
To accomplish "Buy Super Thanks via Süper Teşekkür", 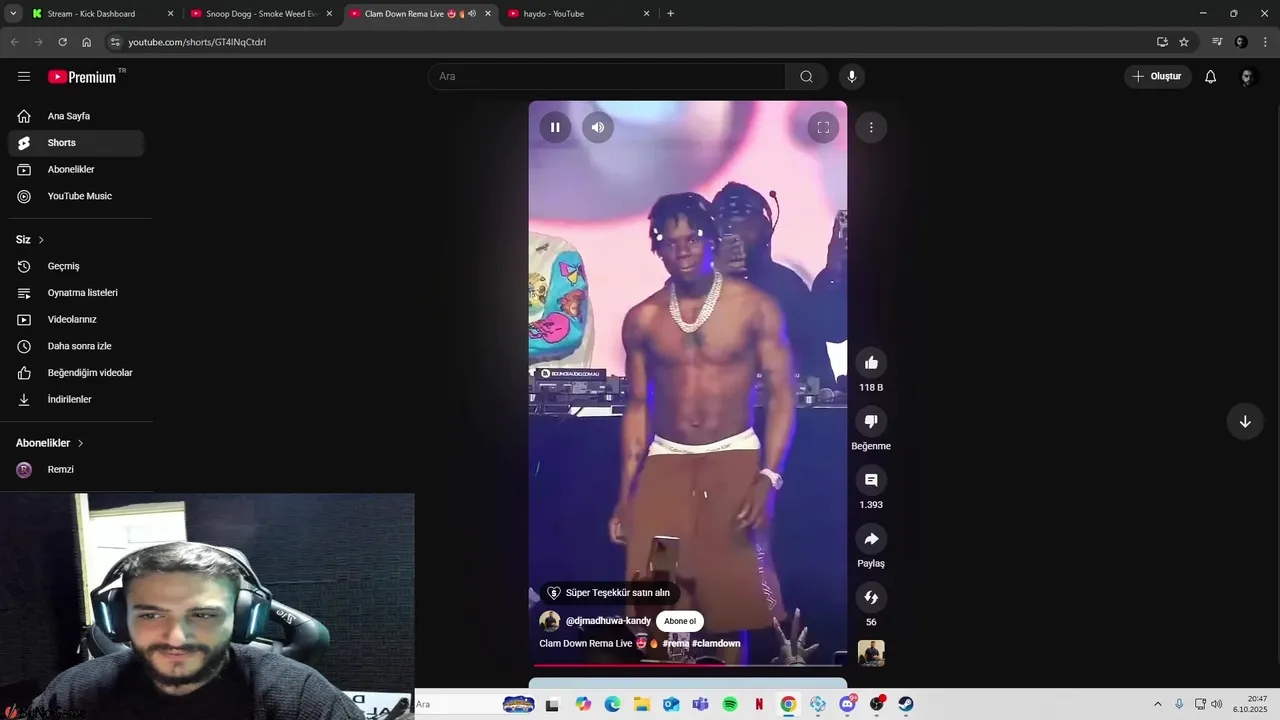I will click(x=609, y=593).
